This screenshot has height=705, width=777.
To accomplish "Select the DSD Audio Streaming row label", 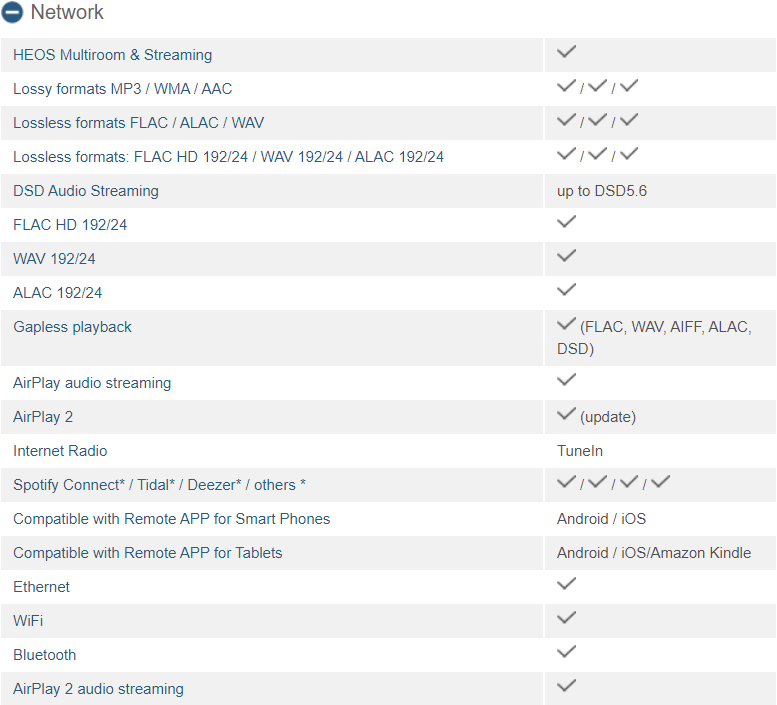I will [86, 191].
